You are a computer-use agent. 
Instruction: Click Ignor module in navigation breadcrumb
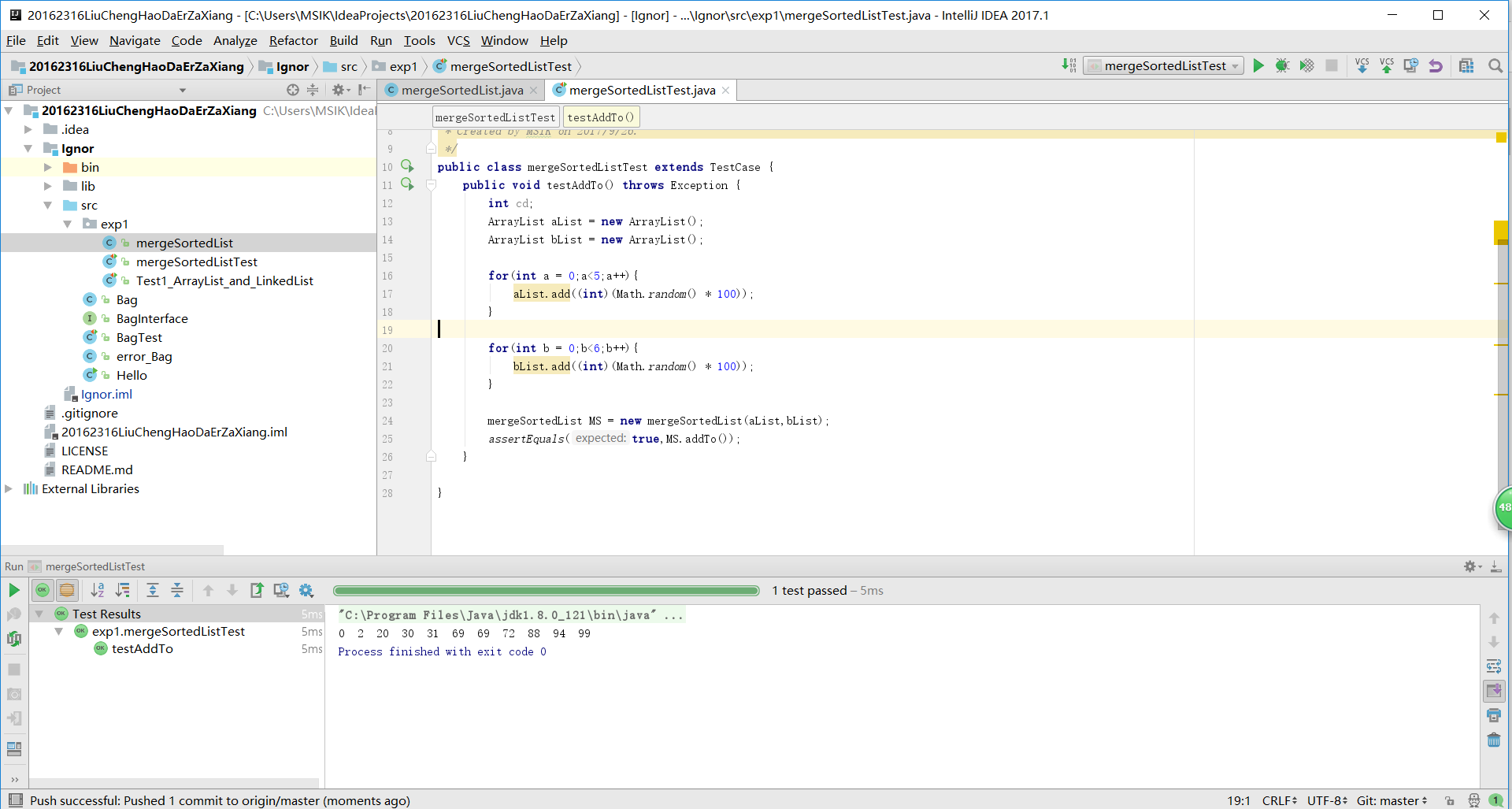[x=284, y=66]
